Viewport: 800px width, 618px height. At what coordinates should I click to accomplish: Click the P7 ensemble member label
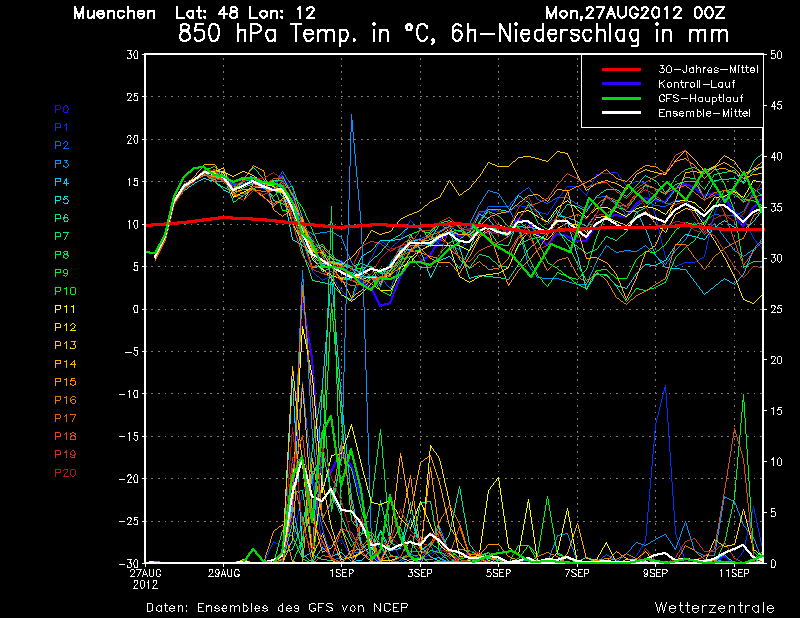pyautogui.click(x=62, y=236)
